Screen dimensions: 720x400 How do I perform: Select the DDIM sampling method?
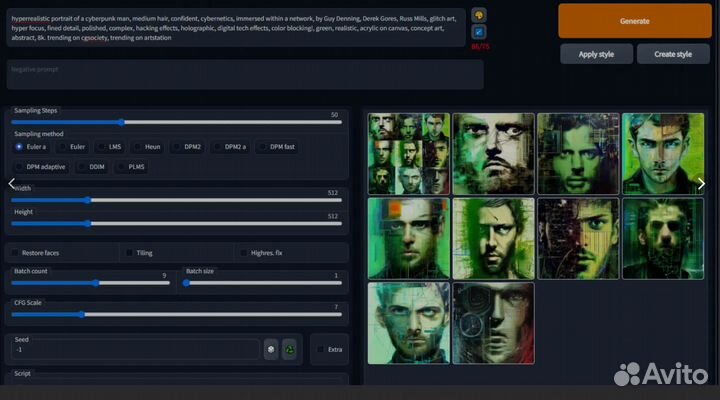[x=90, y=167]
